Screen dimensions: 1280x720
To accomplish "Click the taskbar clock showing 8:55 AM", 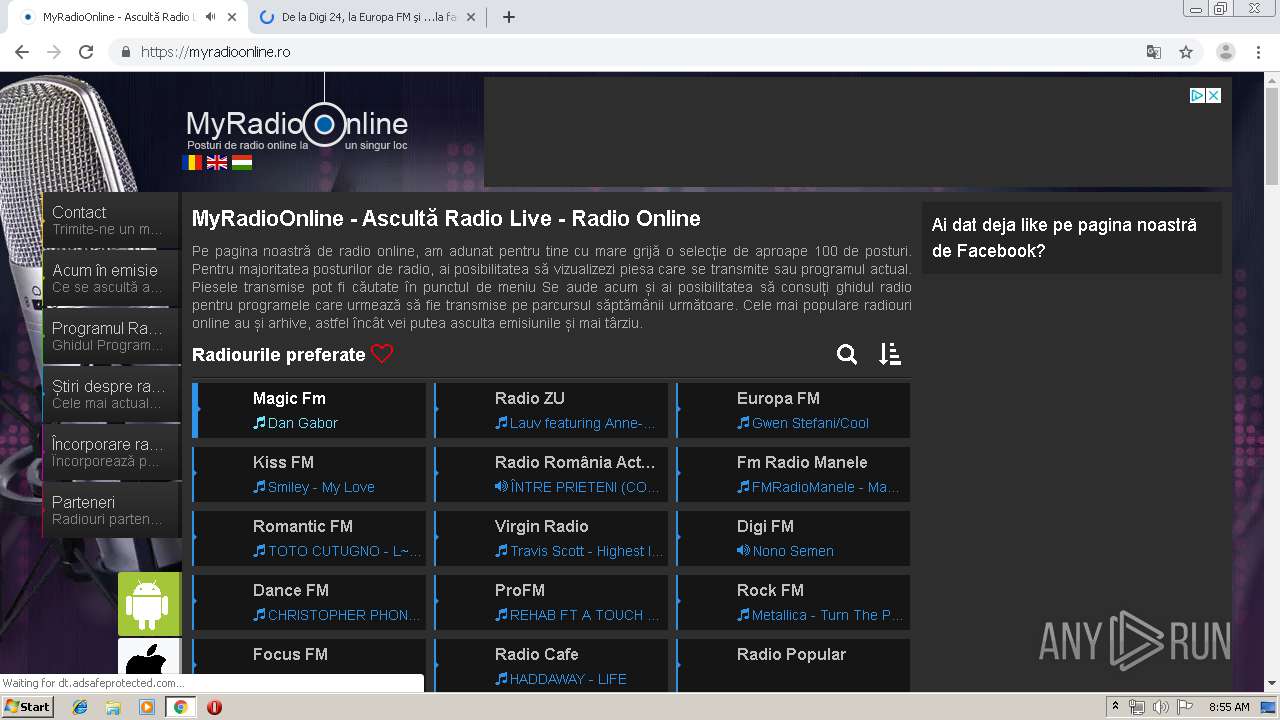I will (1229, 707).
